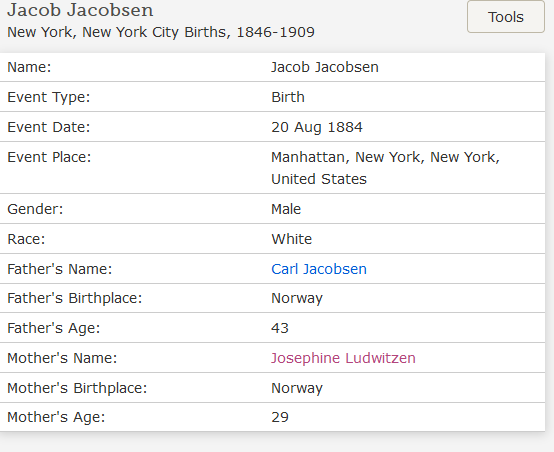
Task: Follow the Carl Jacobsen link
Action: pyautogui.click(x=319, y=269)
